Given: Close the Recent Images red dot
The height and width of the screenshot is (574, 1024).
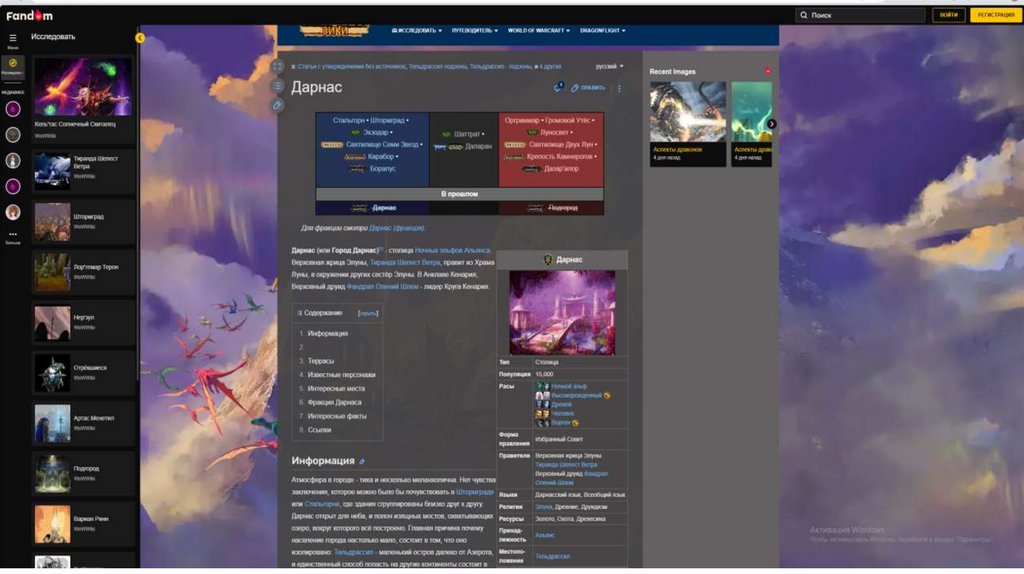Looking at the screenshot, I should coord(768,71).
